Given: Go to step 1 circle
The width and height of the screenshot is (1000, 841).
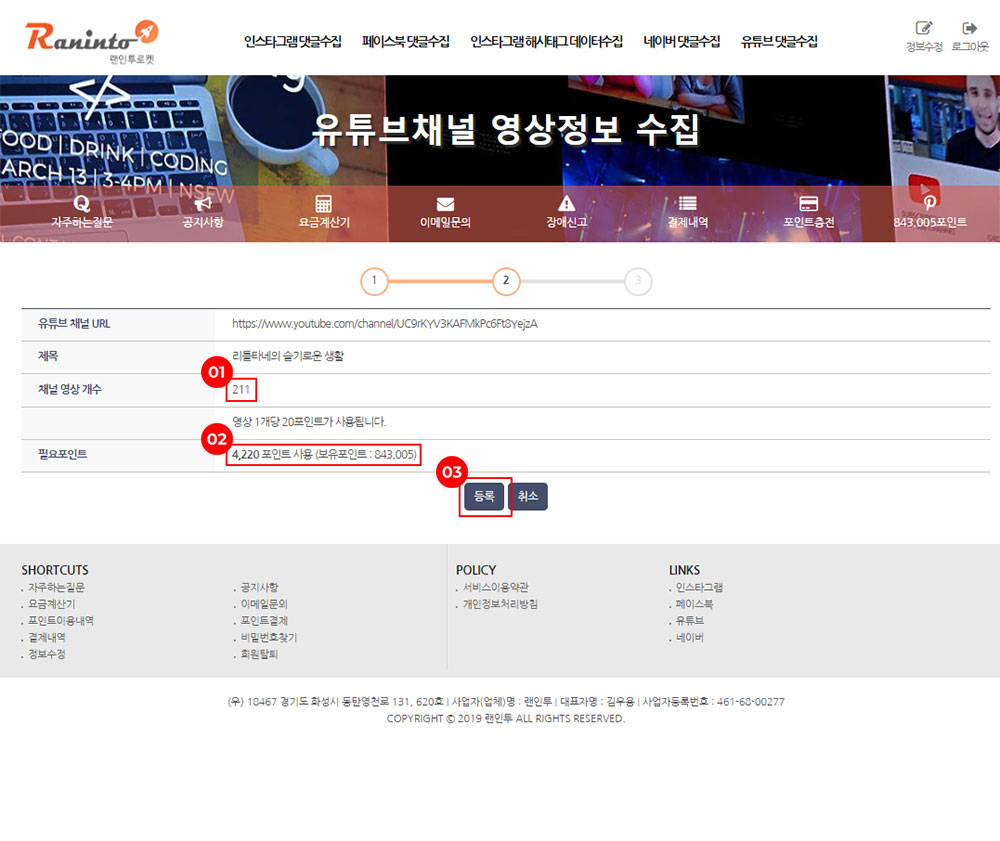Looking at the screenshot, I should click(374, 281).
